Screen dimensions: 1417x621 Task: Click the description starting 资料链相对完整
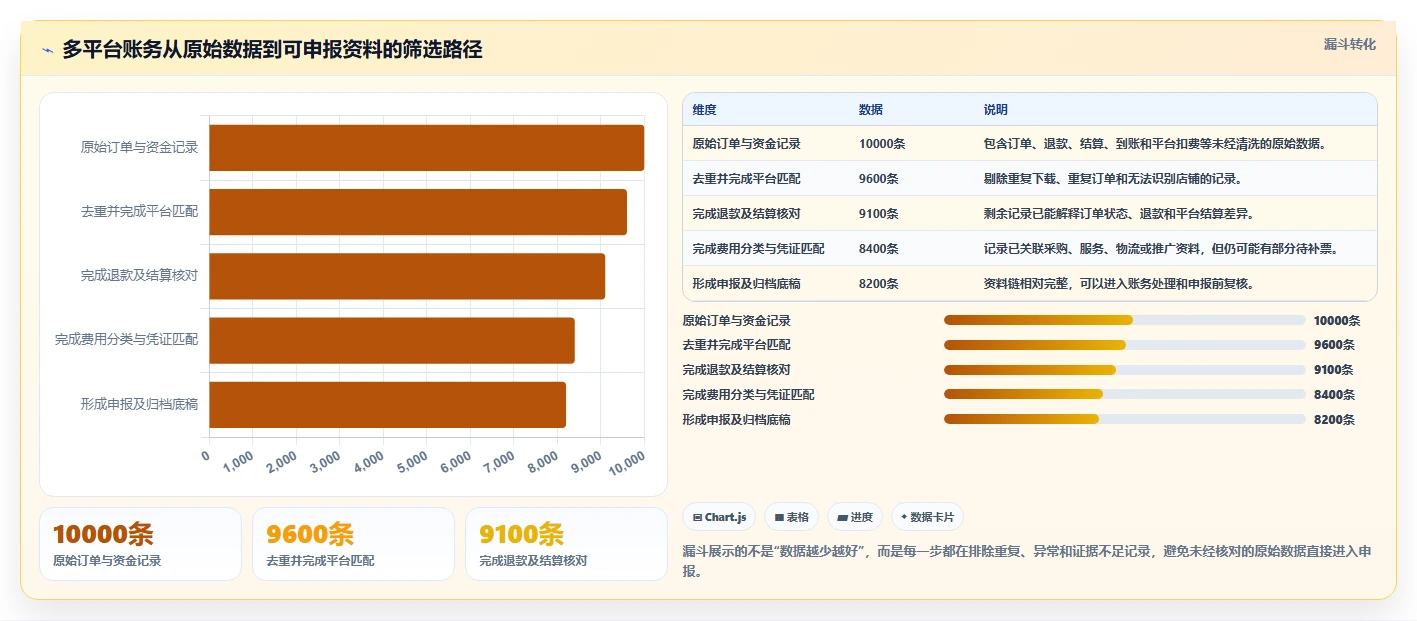(1118, 284)
